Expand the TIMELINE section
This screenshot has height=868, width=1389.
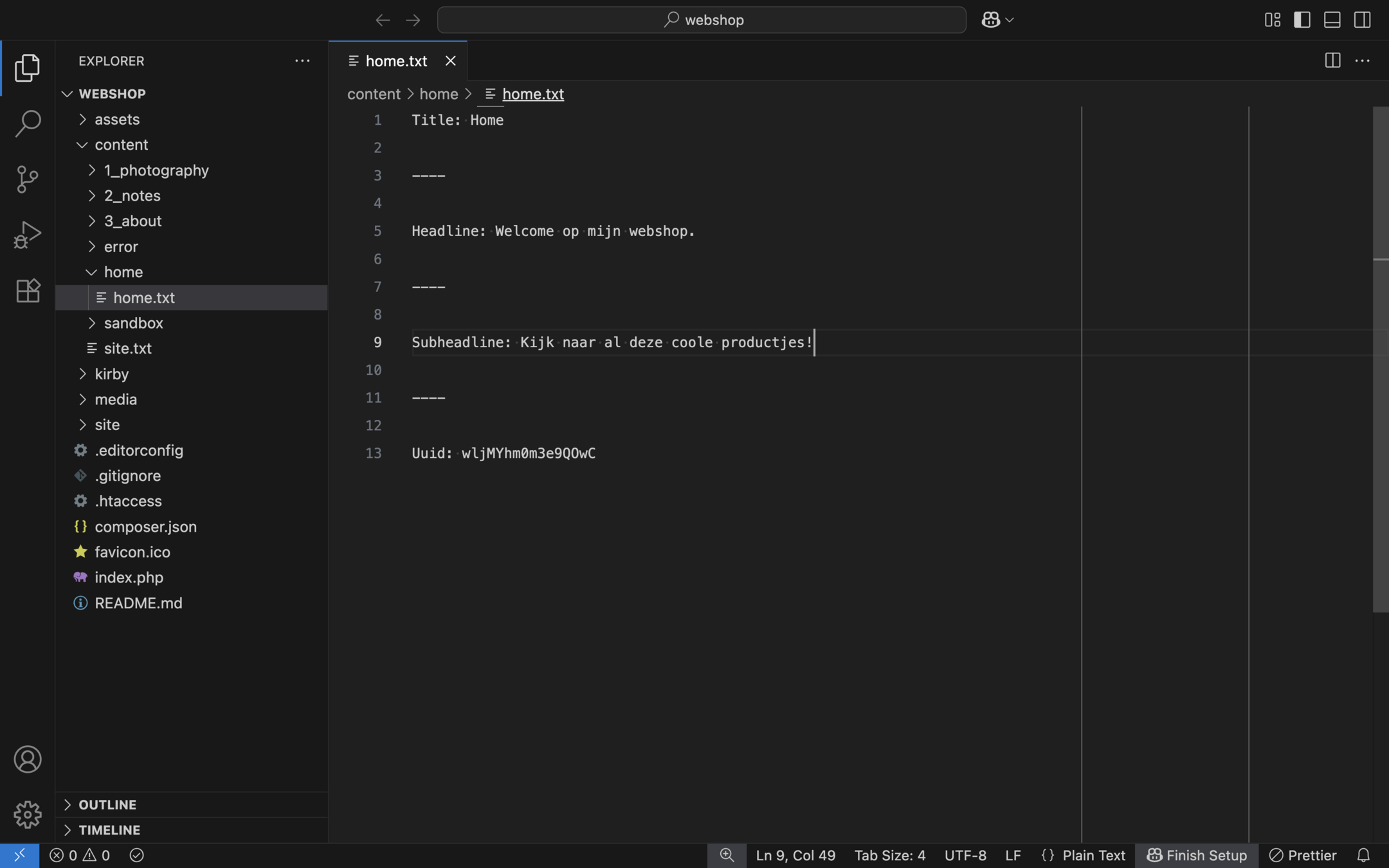click(x=109, y=830)
